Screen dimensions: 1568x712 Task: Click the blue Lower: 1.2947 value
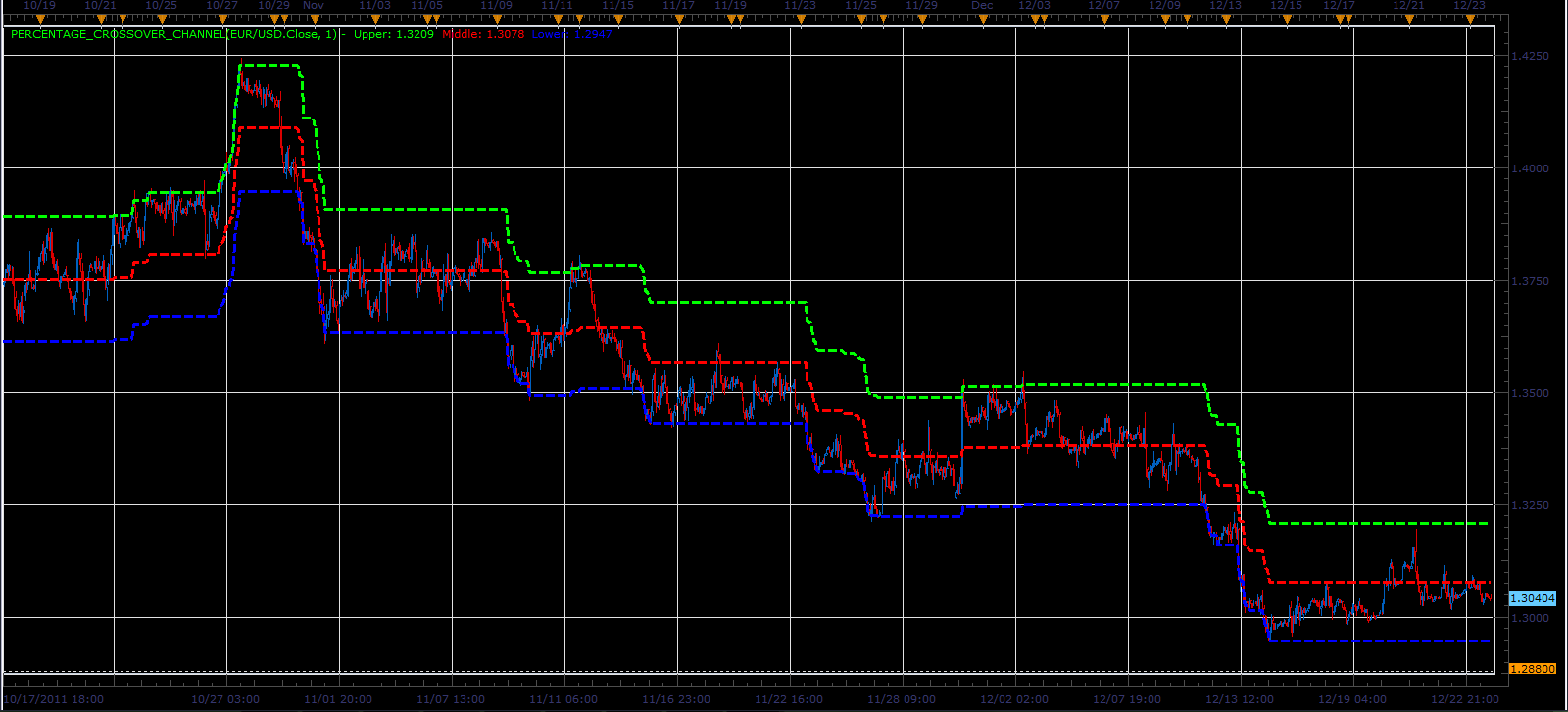click(571, 34)
